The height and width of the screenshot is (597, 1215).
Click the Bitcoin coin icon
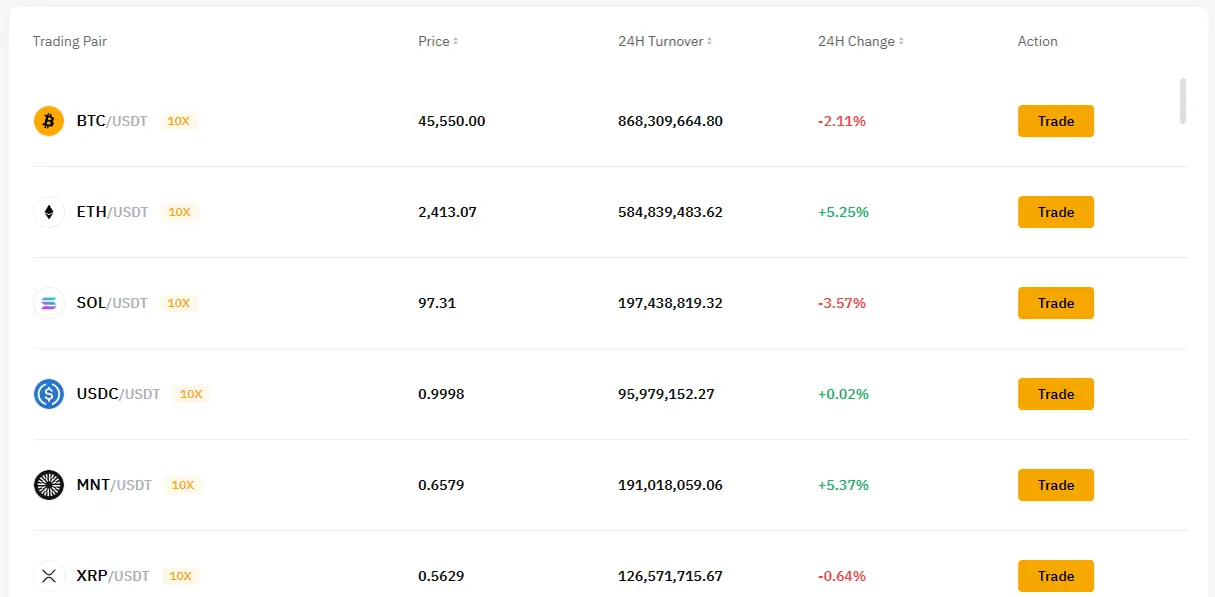pyautogui.click(x=49, y=121)
